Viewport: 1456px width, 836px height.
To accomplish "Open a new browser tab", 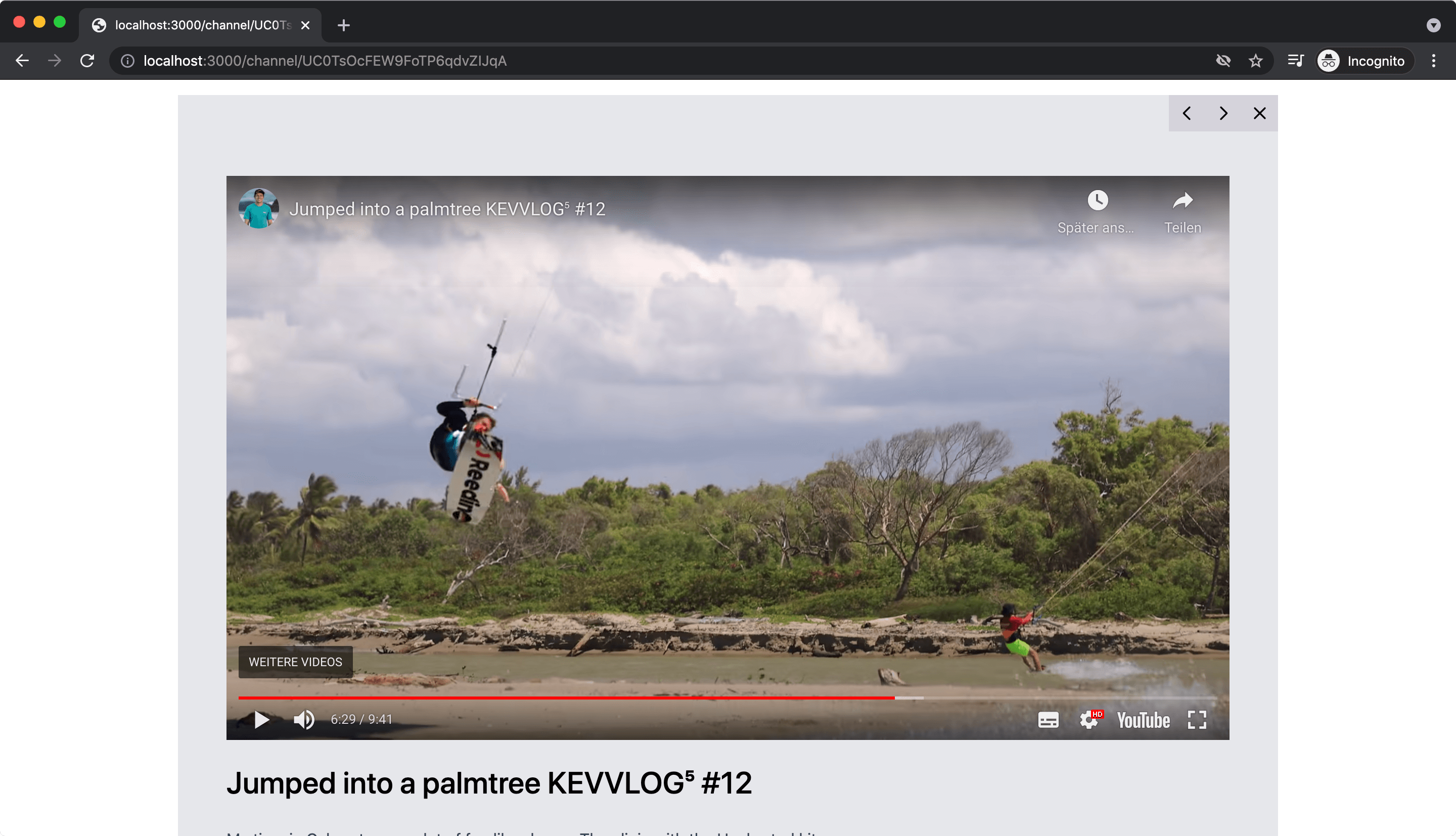I will click(x=343, y=25).
